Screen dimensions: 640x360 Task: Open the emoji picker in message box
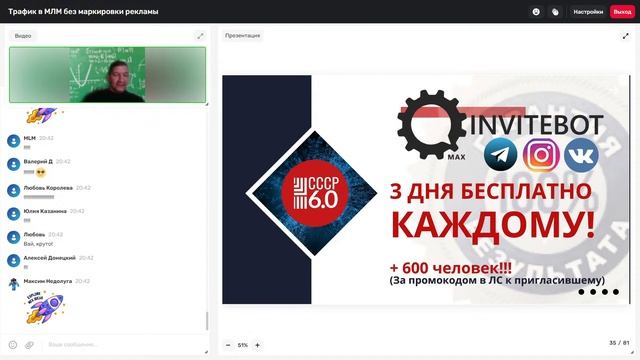(13, 345)
